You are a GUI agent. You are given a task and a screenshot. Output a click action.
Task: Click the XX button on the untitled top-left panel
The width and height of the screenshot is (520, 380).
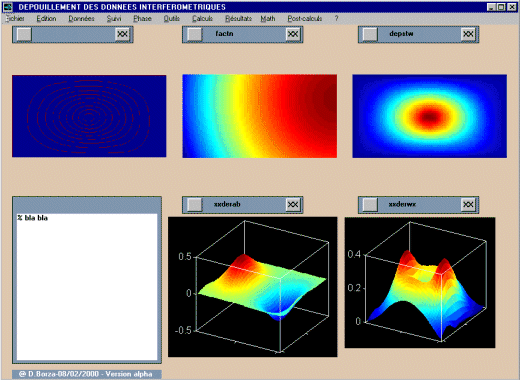click(x=122, y=34)
